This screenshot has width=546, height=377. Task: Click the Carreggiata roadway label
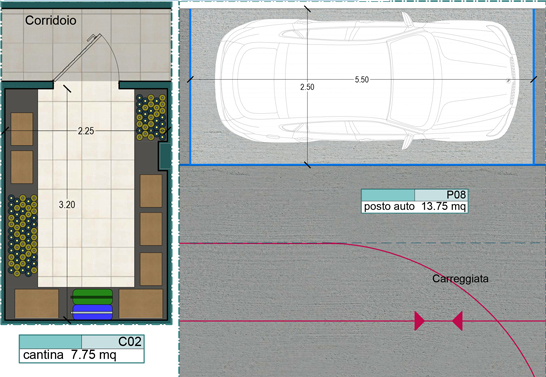460,278
